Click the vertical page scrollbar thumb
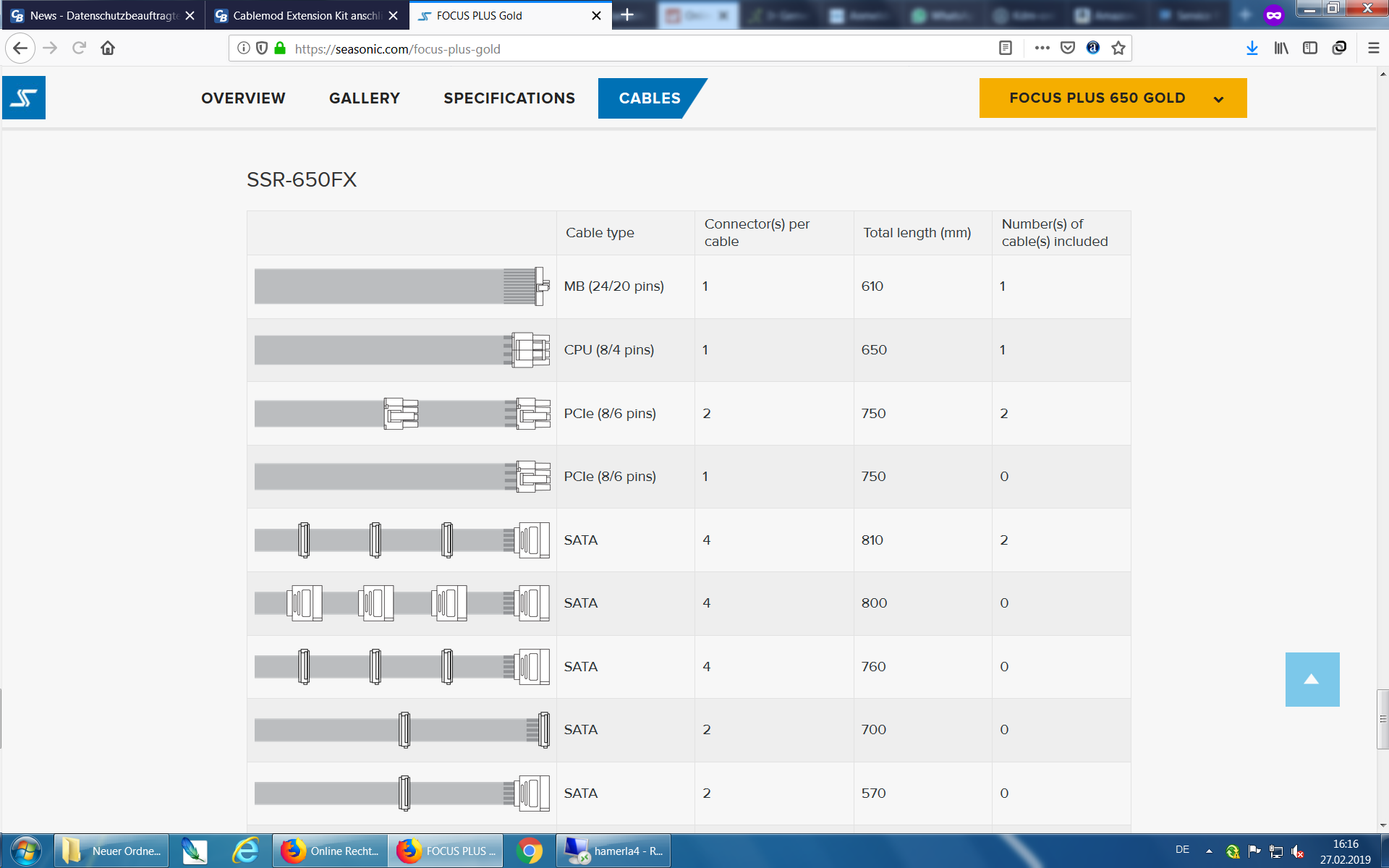Image resolution: width=1389 pixels, height=868 pixels. coord(1382,720)
